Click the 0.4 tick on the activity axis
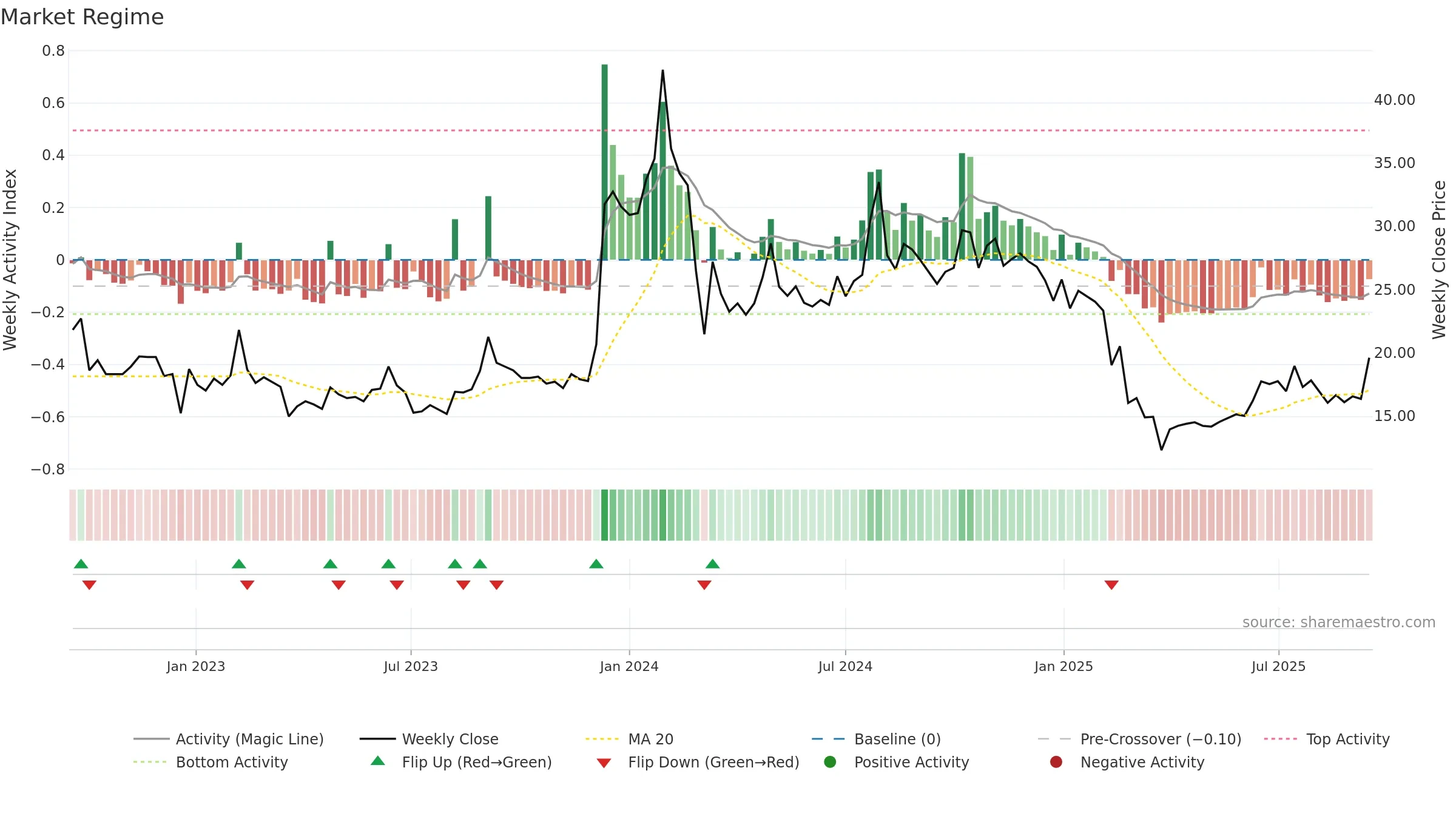1456x819 pixels. tap(53, 155)
